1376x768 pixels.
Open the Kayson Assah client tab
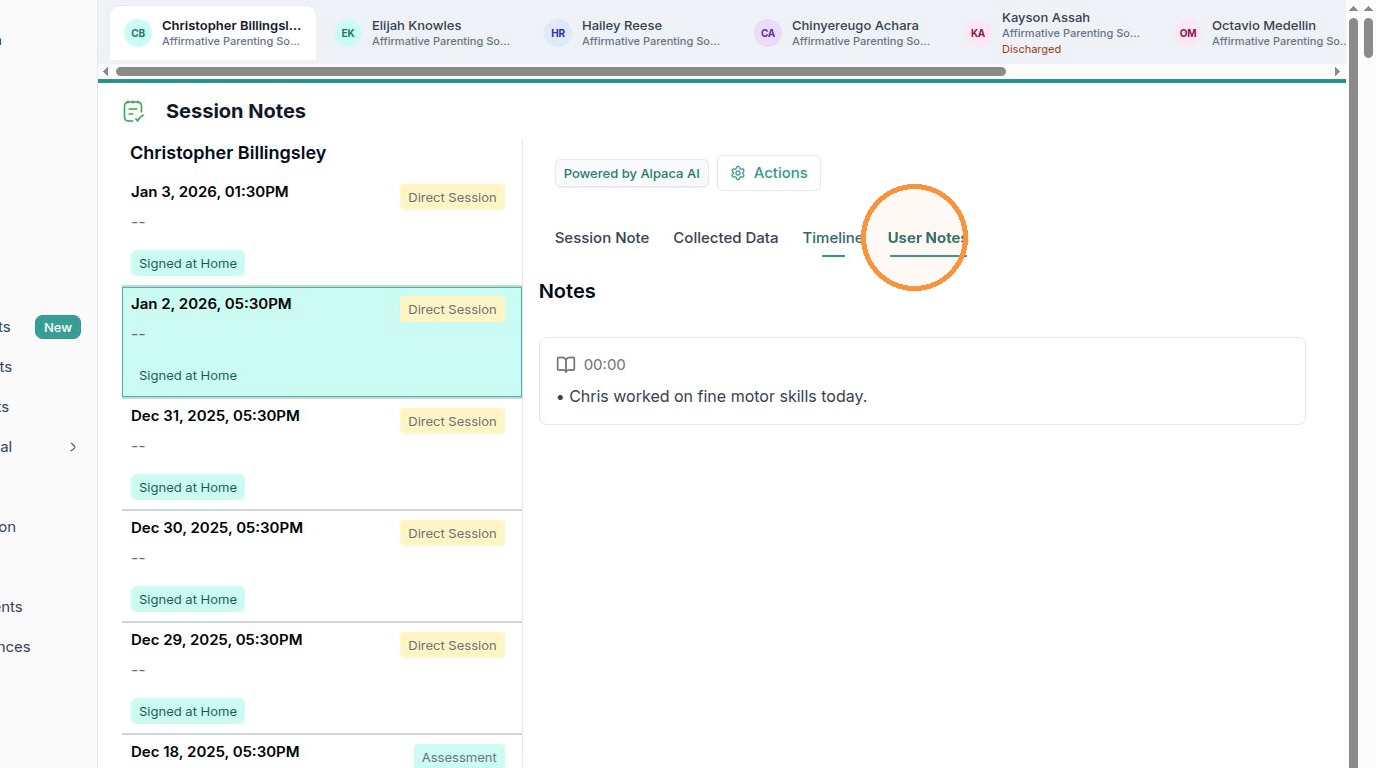pyautogui.click(x=1053, y=33)
